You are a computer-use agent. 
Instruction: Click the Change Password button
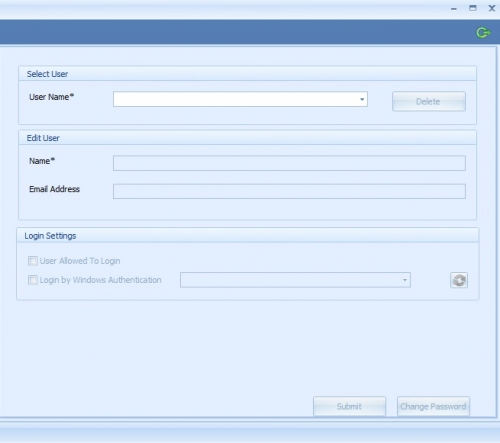(433, 406)
